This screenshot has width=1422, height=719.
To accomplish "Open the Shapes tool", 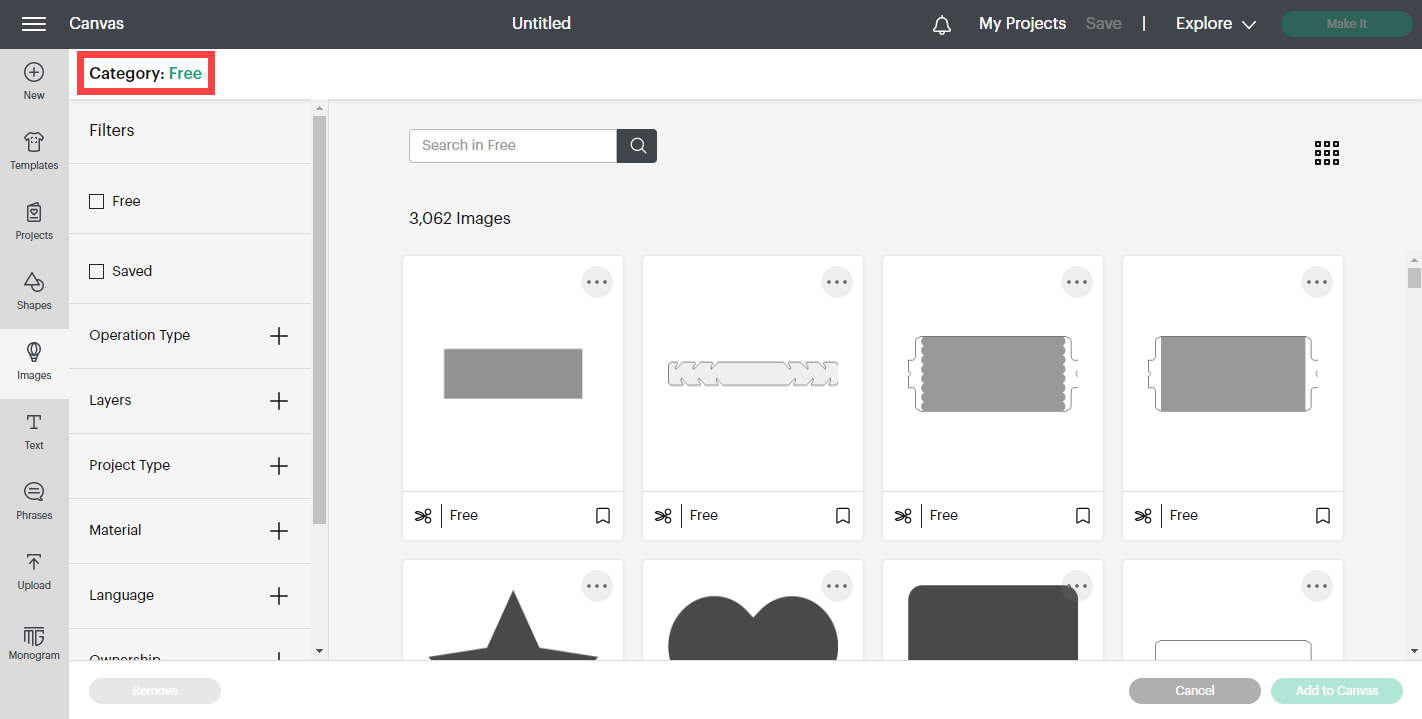I will click(34, 291).
